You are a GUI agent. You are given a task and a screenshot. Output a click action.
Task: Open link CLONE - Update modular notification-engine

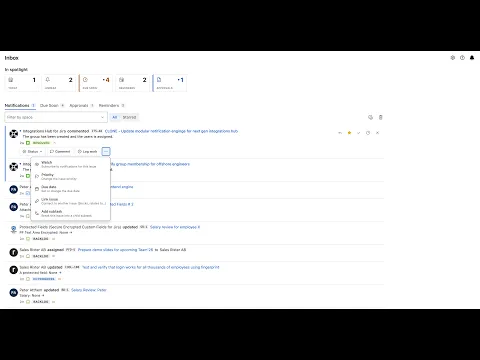tap(171, 131)
